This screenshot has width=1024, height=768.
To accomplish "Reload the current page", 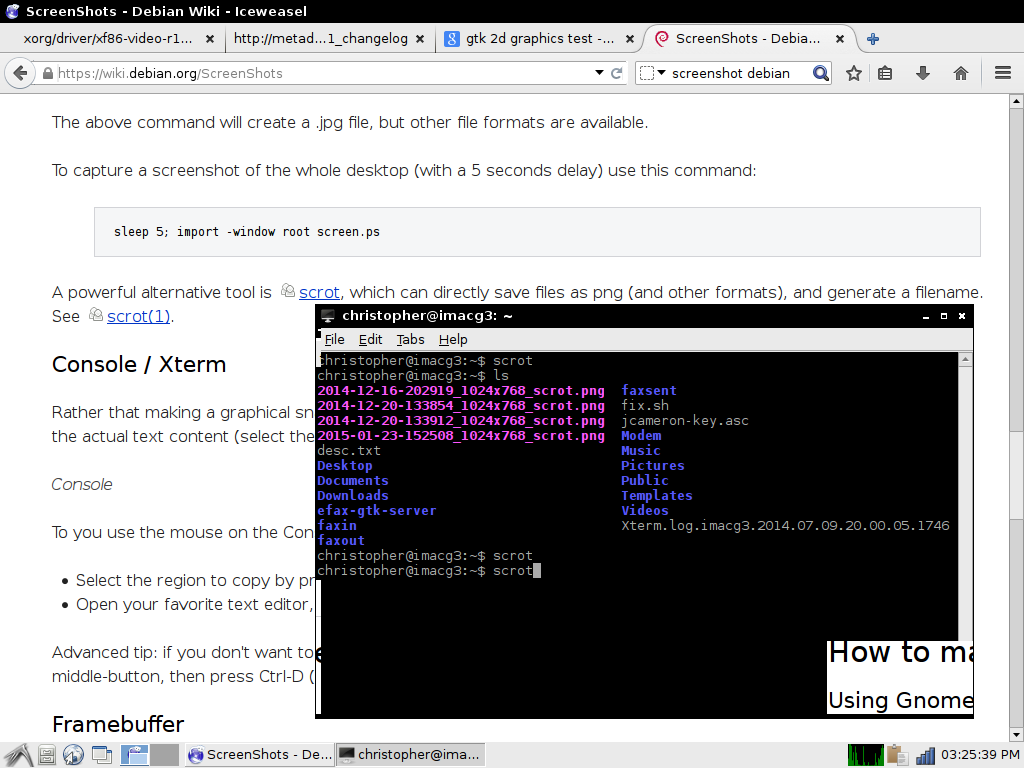I will pos(617,73).
